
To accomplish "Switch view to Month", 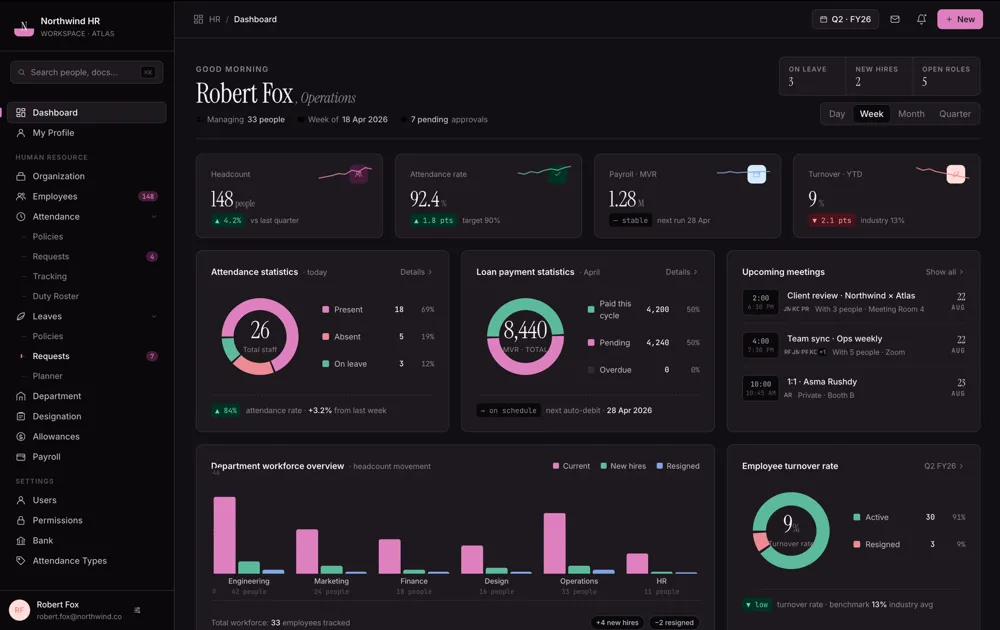I will [911, 114].
